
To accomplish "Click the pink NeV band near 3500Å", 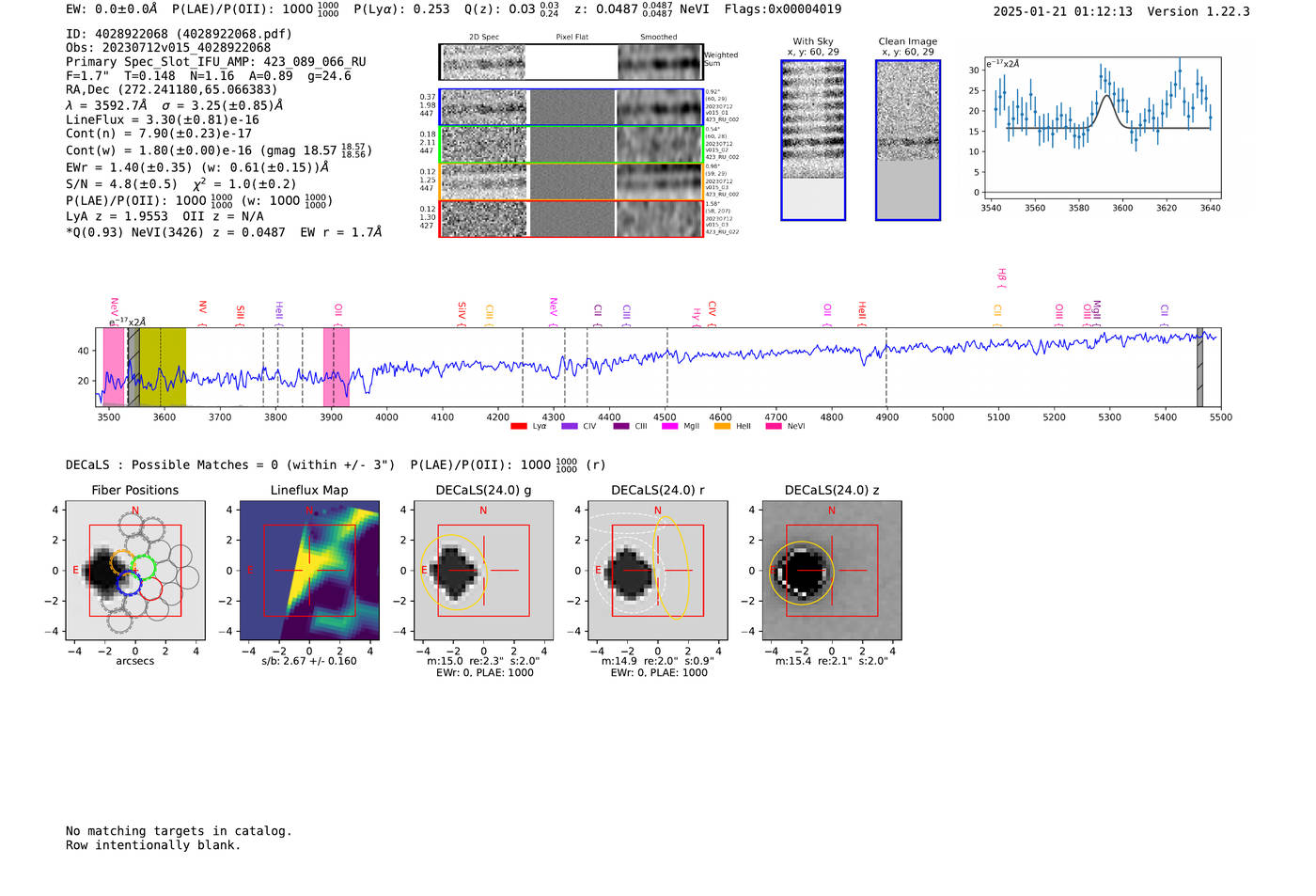I will click(x=113, y=367).
